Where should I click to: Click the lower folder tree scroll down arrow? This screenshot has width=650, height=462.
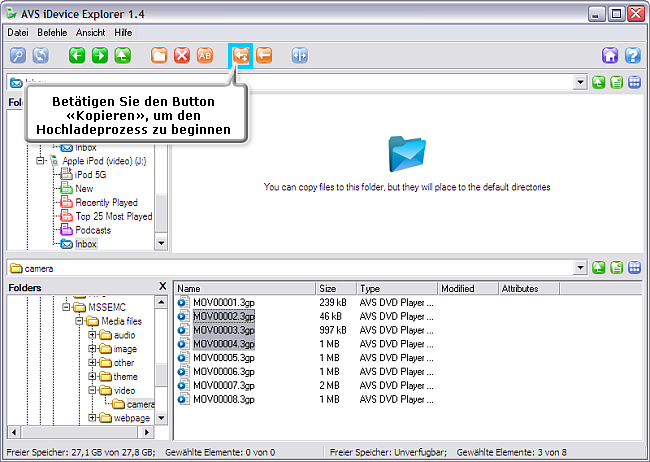[x=161, y=418]
